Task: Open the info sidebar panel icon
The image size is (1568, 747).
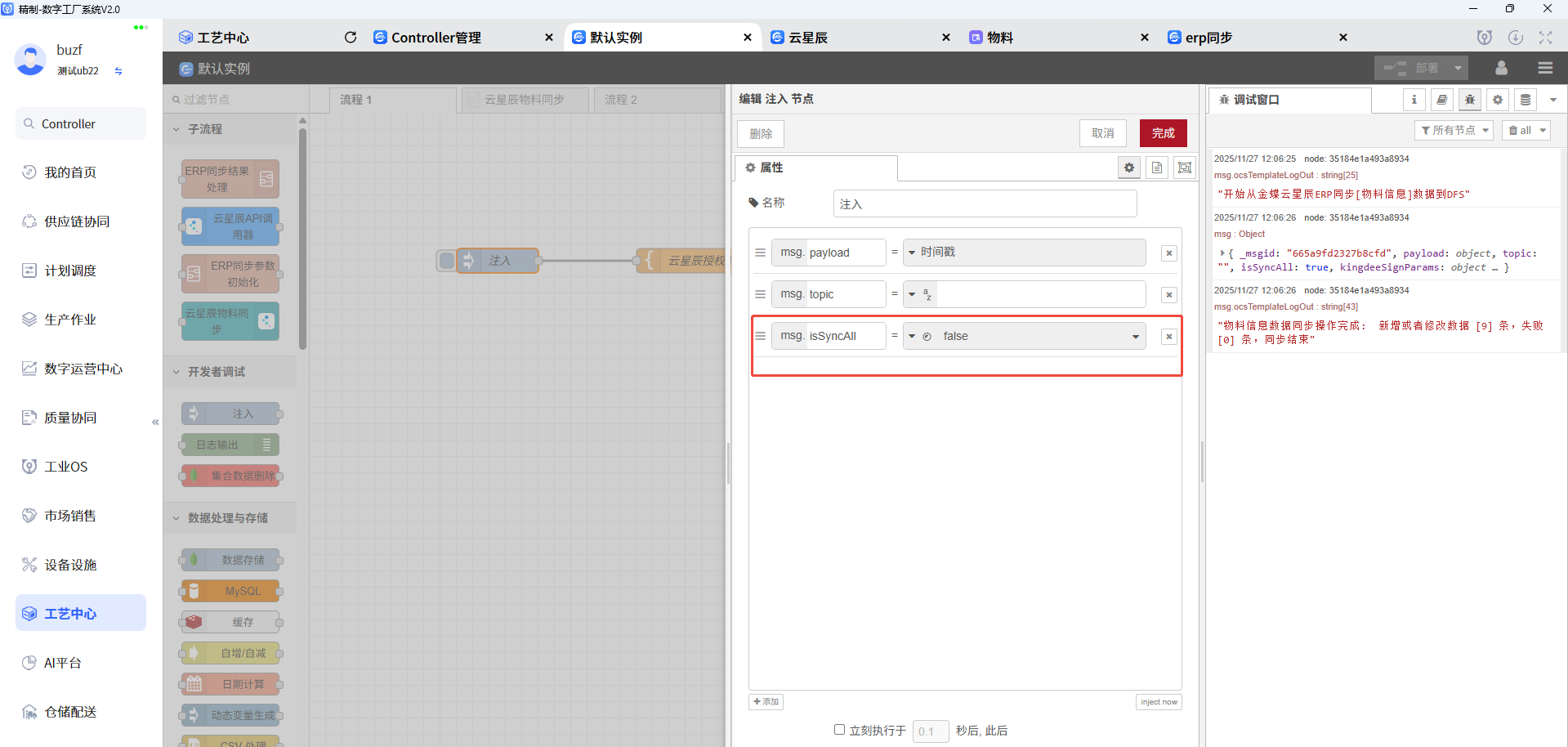Action: tap(1414, 100)
